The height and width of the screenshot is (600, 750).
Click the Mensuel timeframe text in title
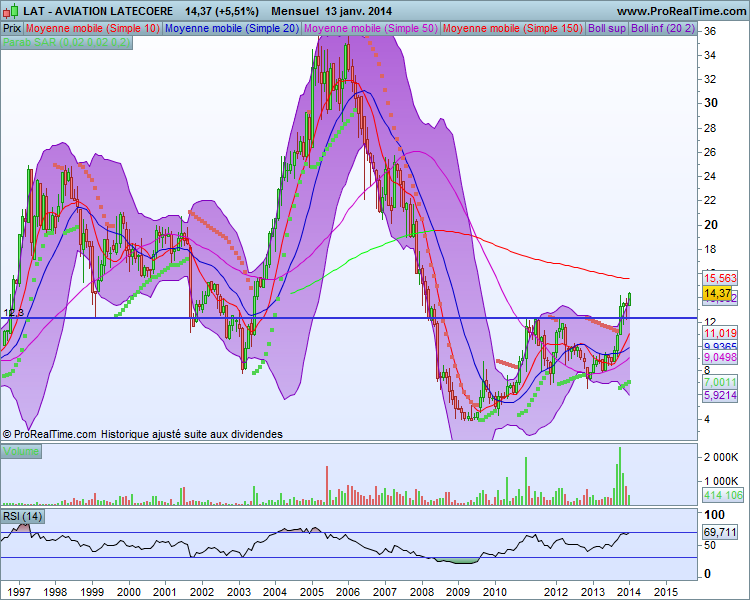click(x=295, y=11)
